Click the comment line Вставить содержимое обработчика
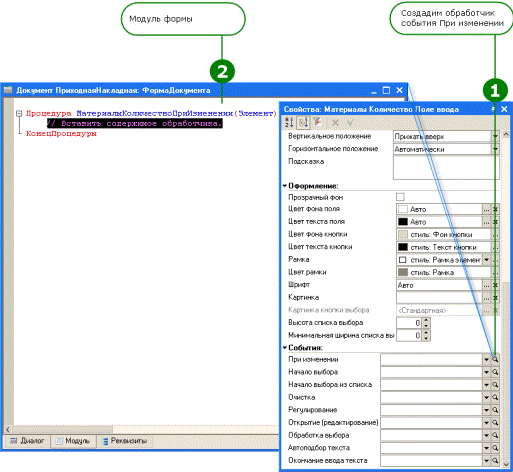This screenshot has height=472, width=513. point(135,124)
